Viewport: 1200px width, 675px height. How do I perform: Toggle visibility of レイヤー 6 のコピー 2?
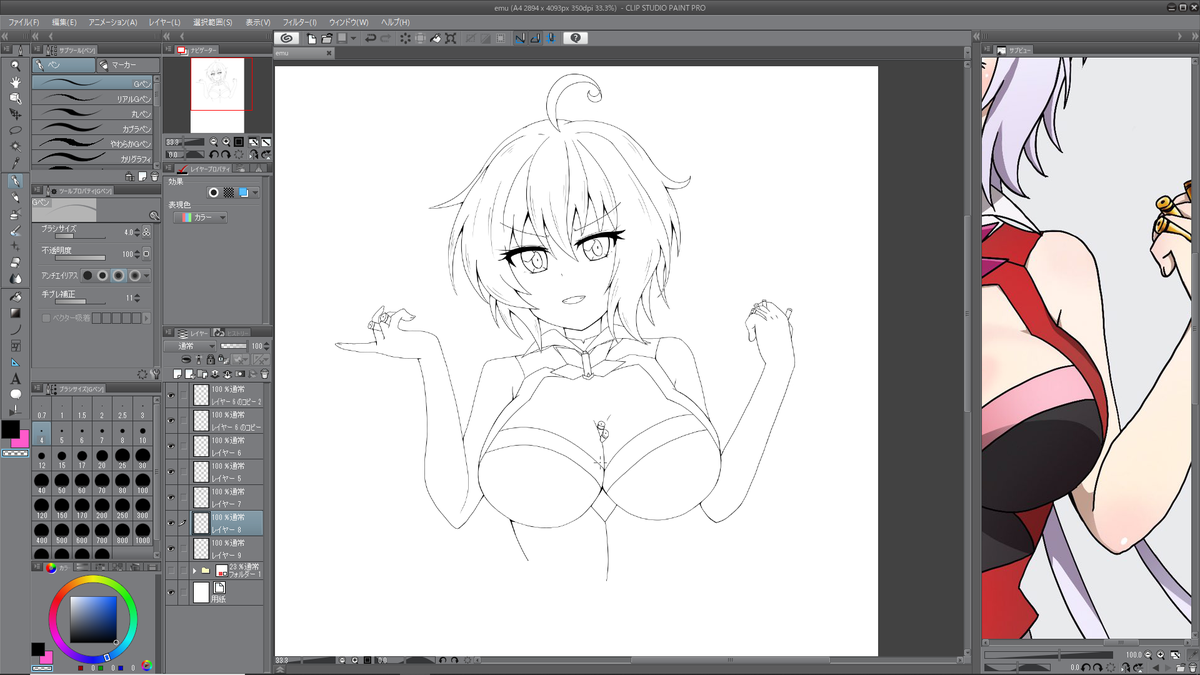171,396
